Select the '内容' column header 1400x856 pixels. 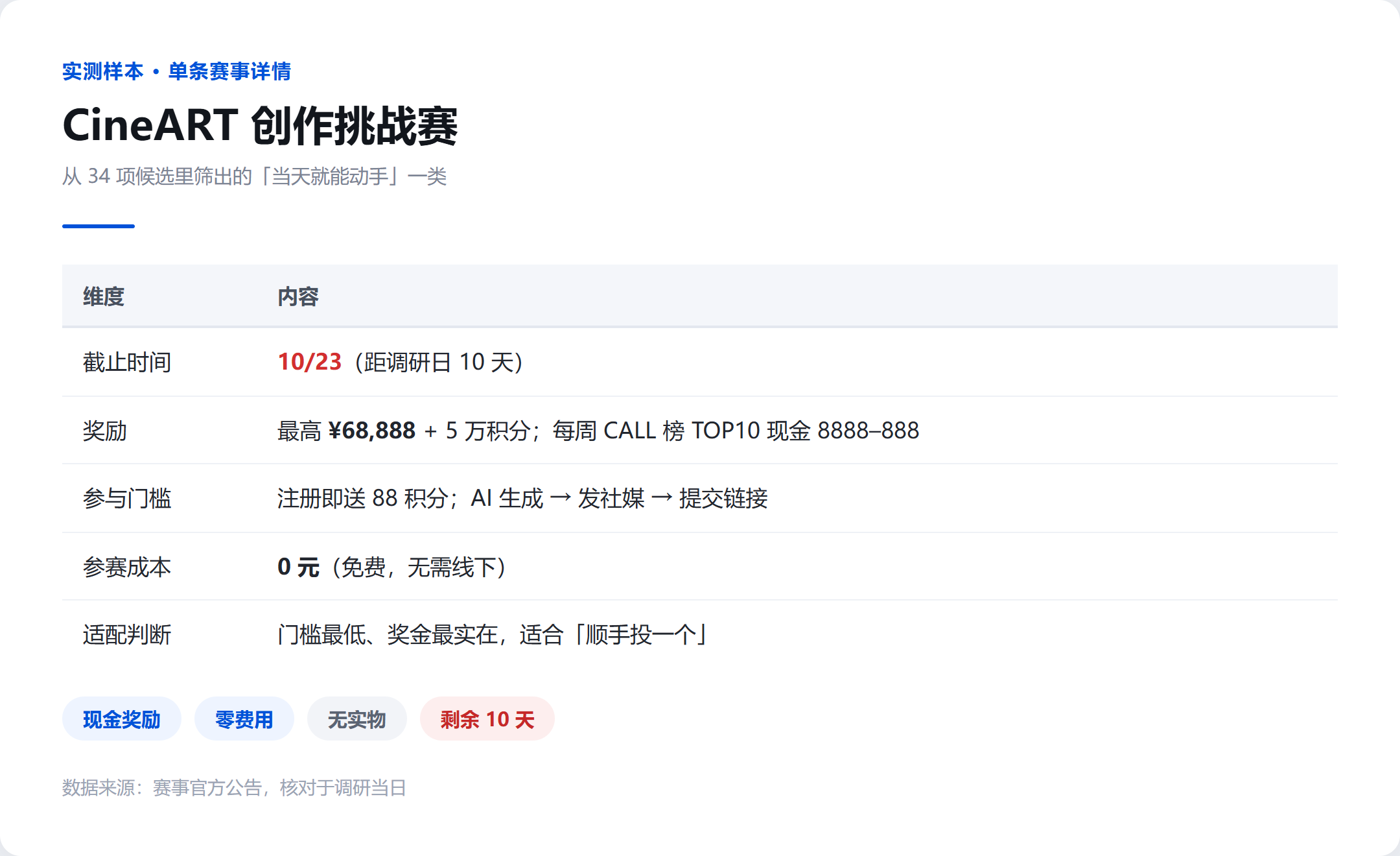click(x=298, y=296)
